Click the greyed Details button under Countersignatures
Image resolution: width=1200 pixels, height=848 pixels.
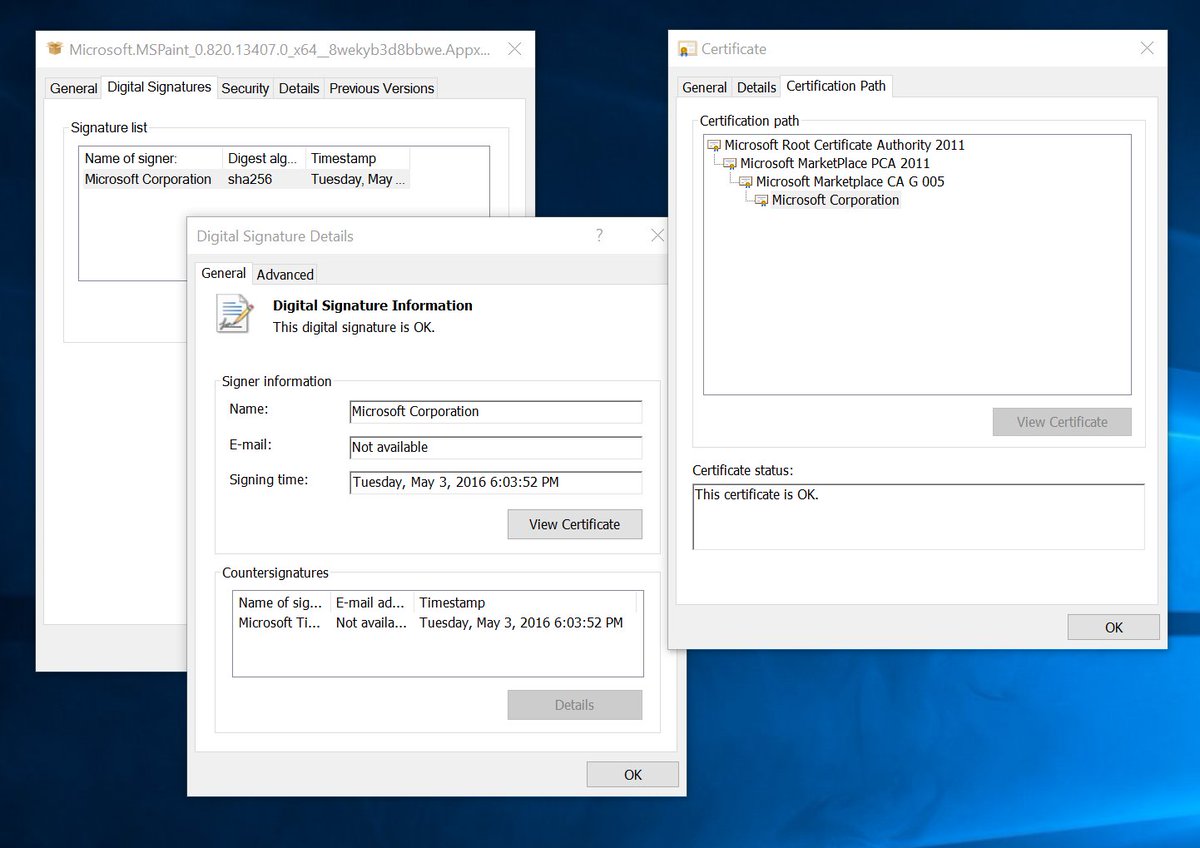[x=575, y=705]
